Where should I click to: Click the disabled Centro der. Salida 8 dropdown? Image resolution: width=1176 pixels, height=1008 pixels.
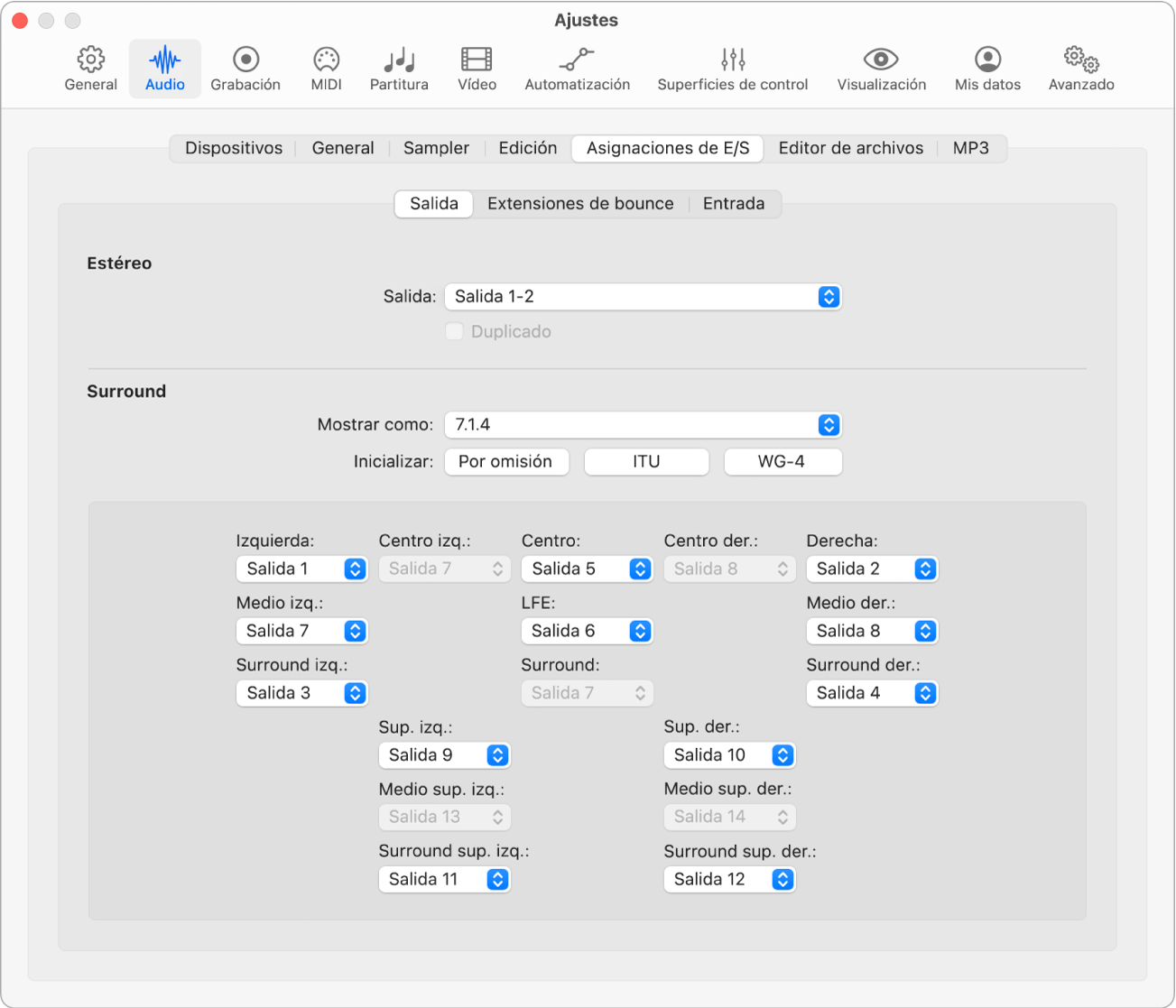[729, 569]
